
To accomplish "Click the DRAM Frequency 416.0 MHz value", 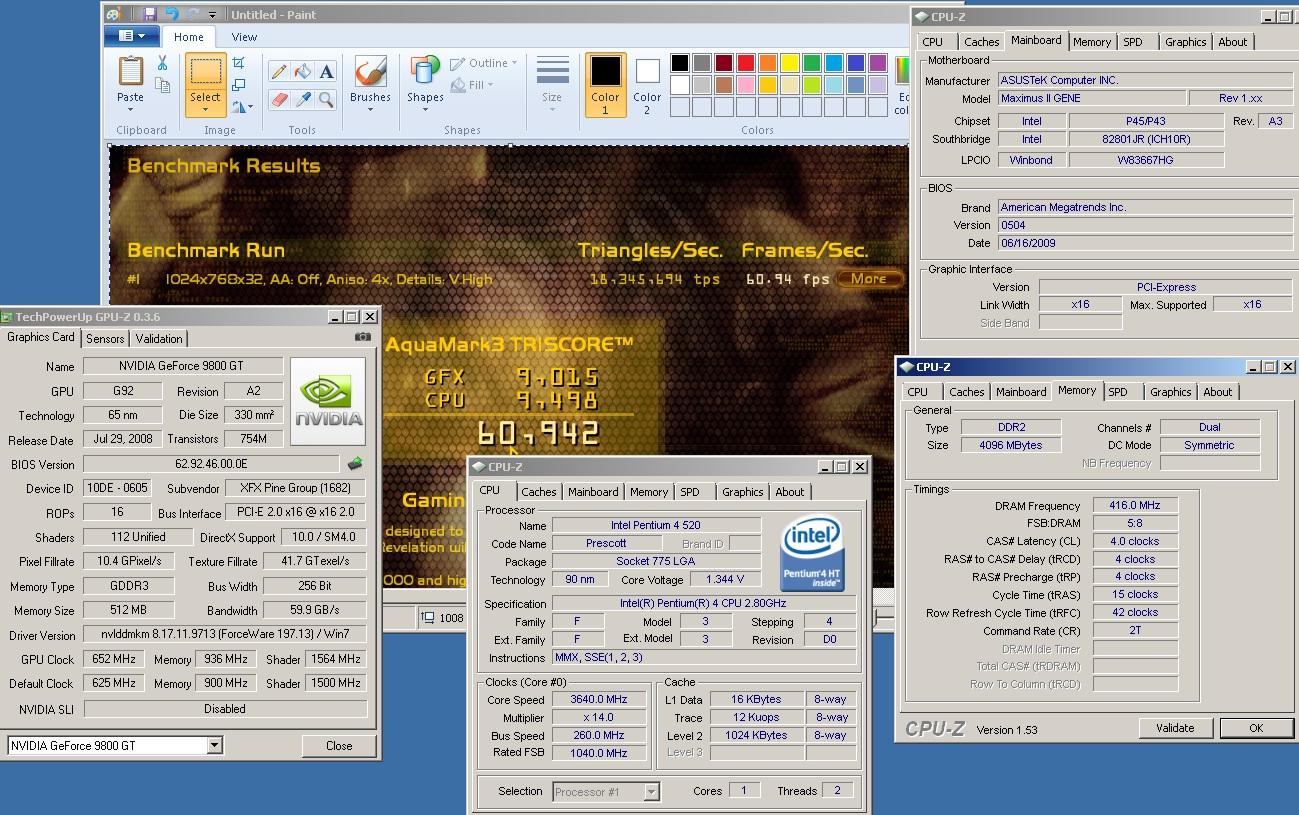I will coord(1135,505).
